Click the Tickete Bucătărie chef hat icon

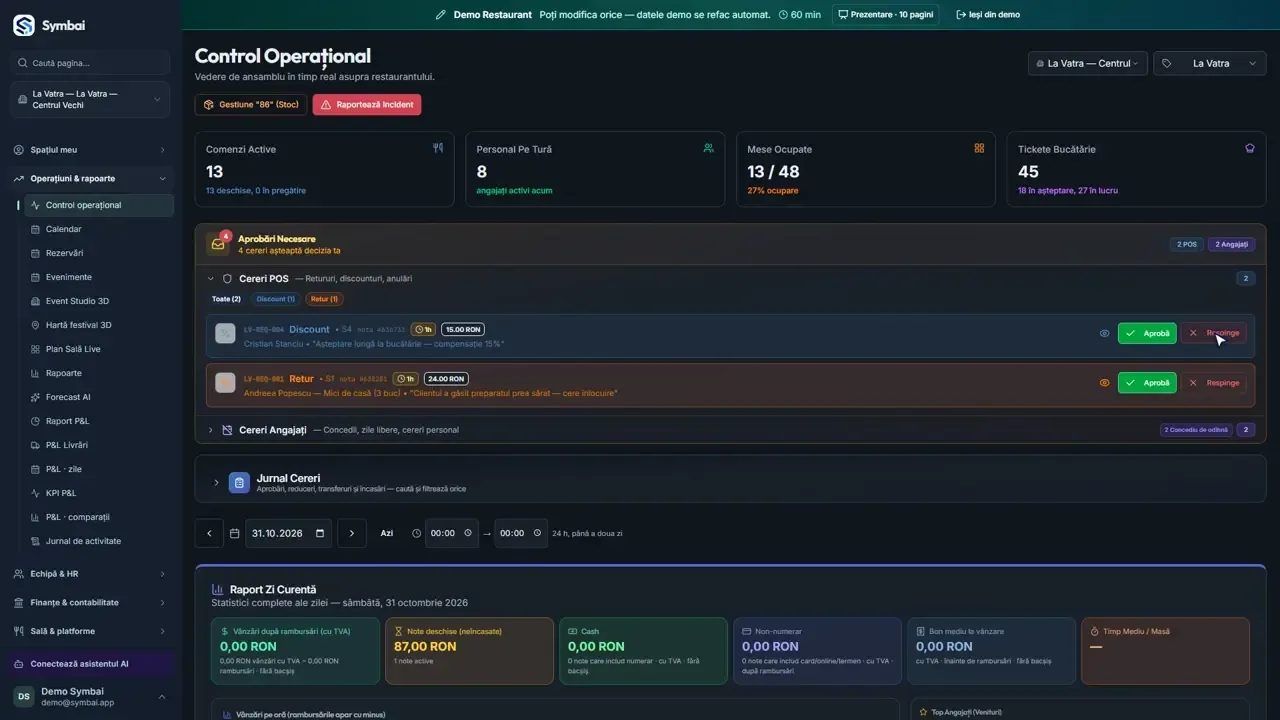tap(1250, 148)
